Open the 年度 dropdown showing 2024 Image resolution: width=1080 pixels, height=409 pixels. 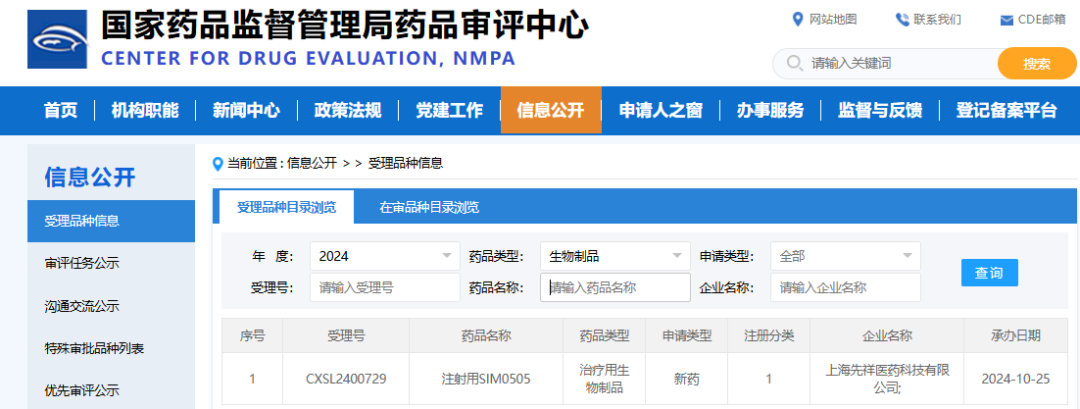(x=385, y=256)
